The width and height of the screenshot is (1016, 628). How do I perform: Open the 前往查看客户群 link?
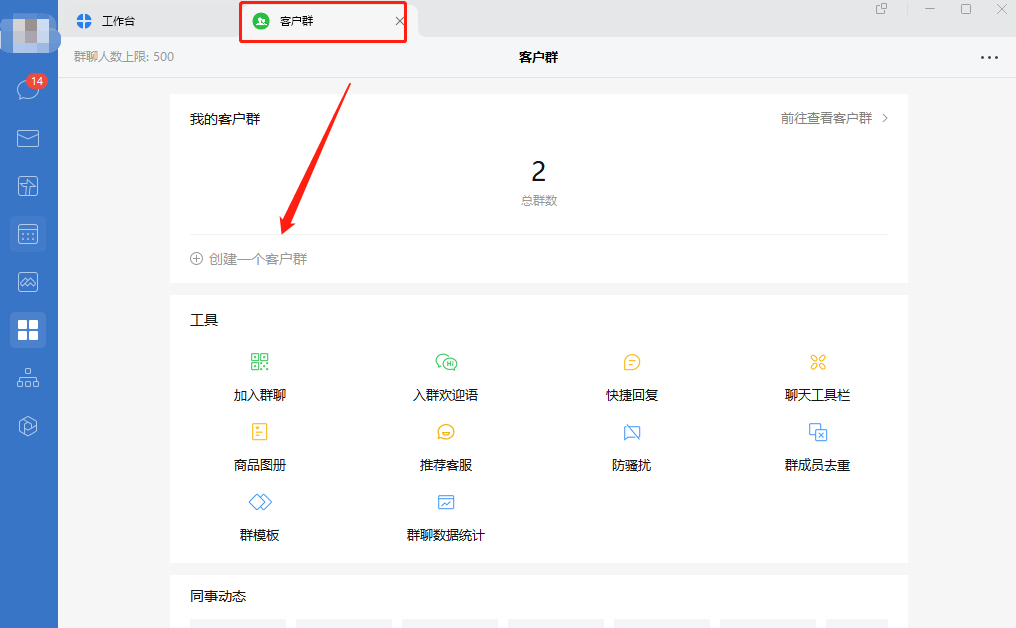point(832,117)
